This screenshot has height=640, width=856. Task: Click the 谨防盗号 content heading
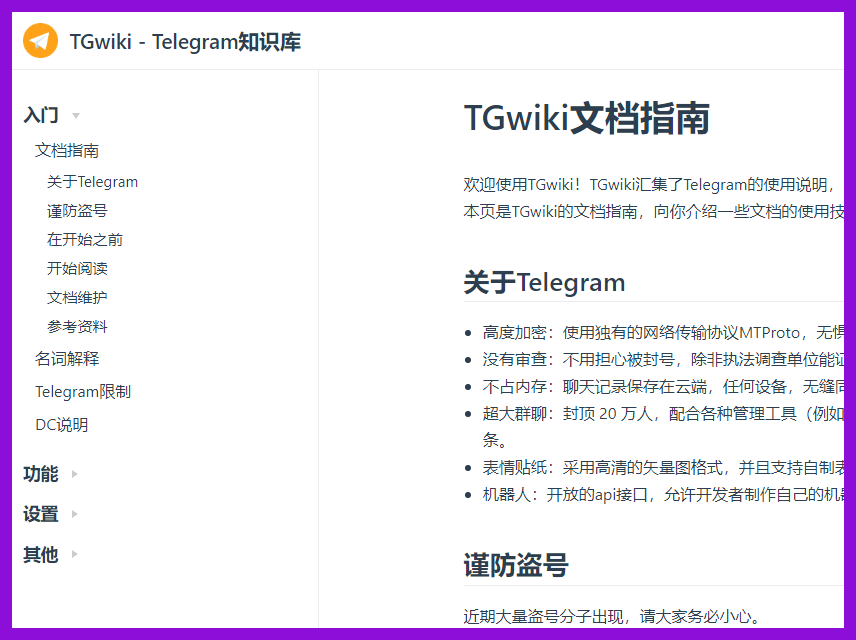516,565
